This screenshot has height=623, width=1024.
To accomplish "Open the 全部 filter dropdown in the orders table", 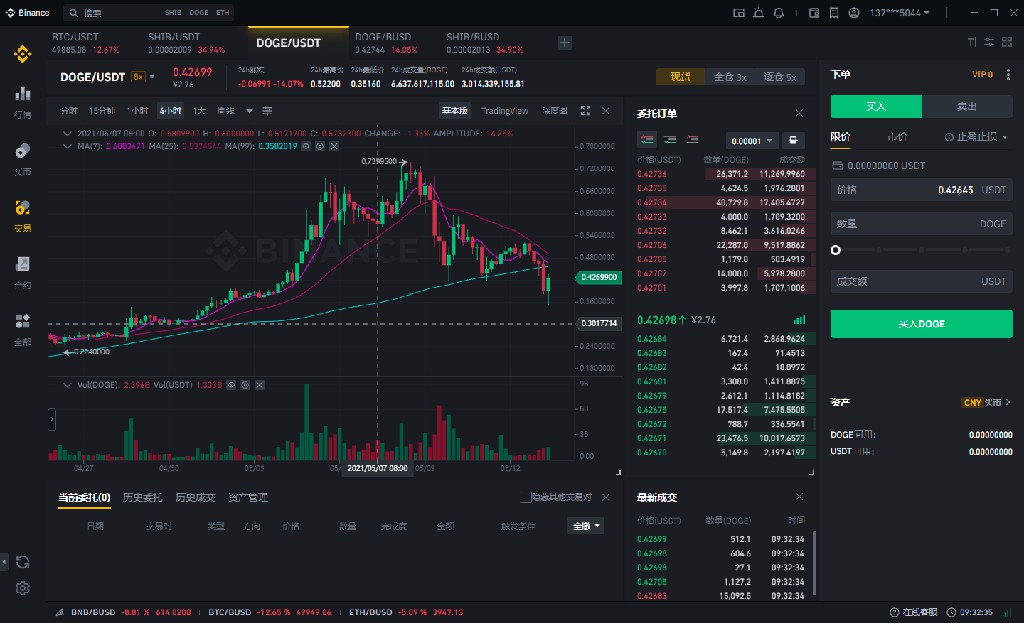I will coord(585,526).
